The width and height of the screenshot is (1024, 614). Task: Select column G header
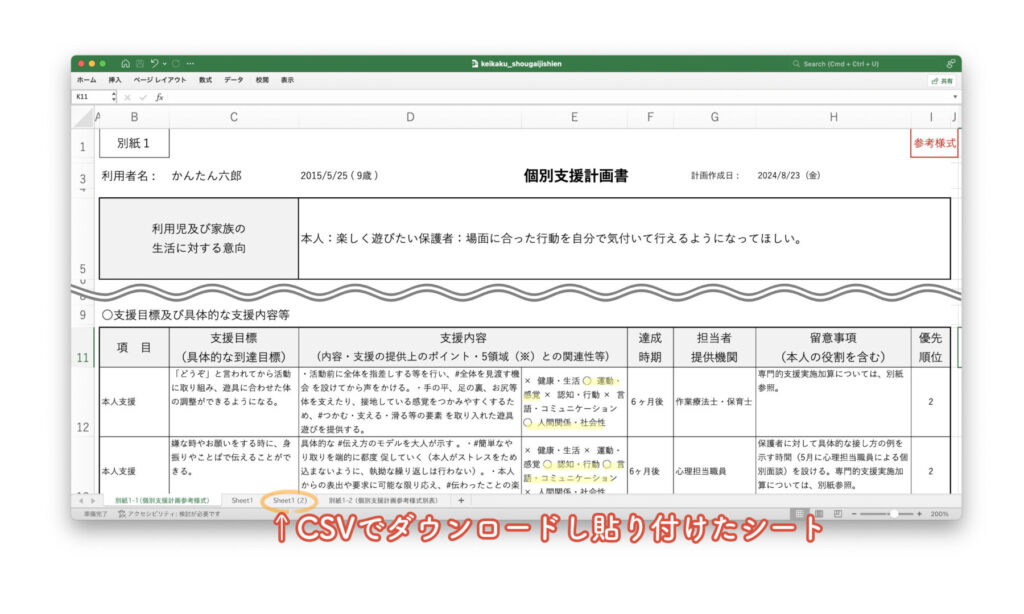(714, 117)
